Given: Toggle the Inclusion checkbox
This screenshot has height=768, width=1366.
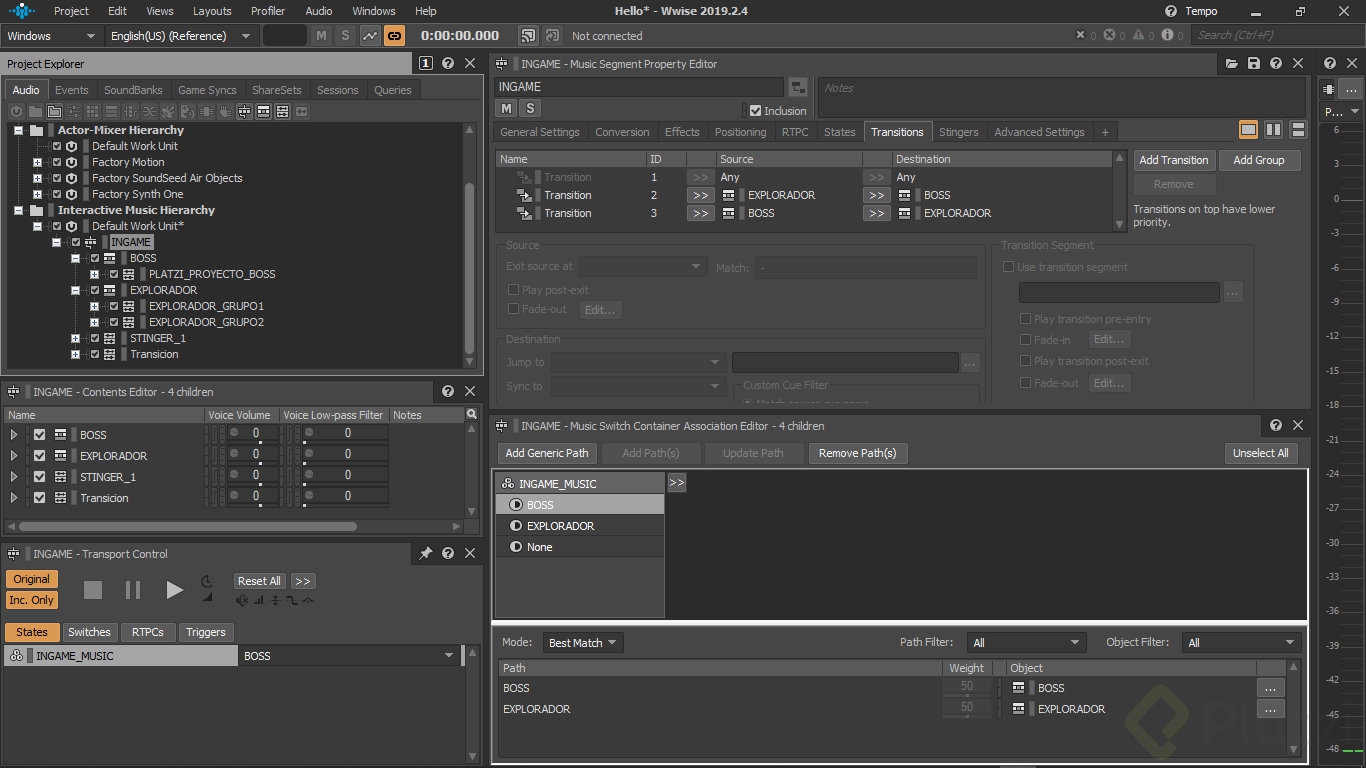Looking at the screenshot, I should point(756,111).
